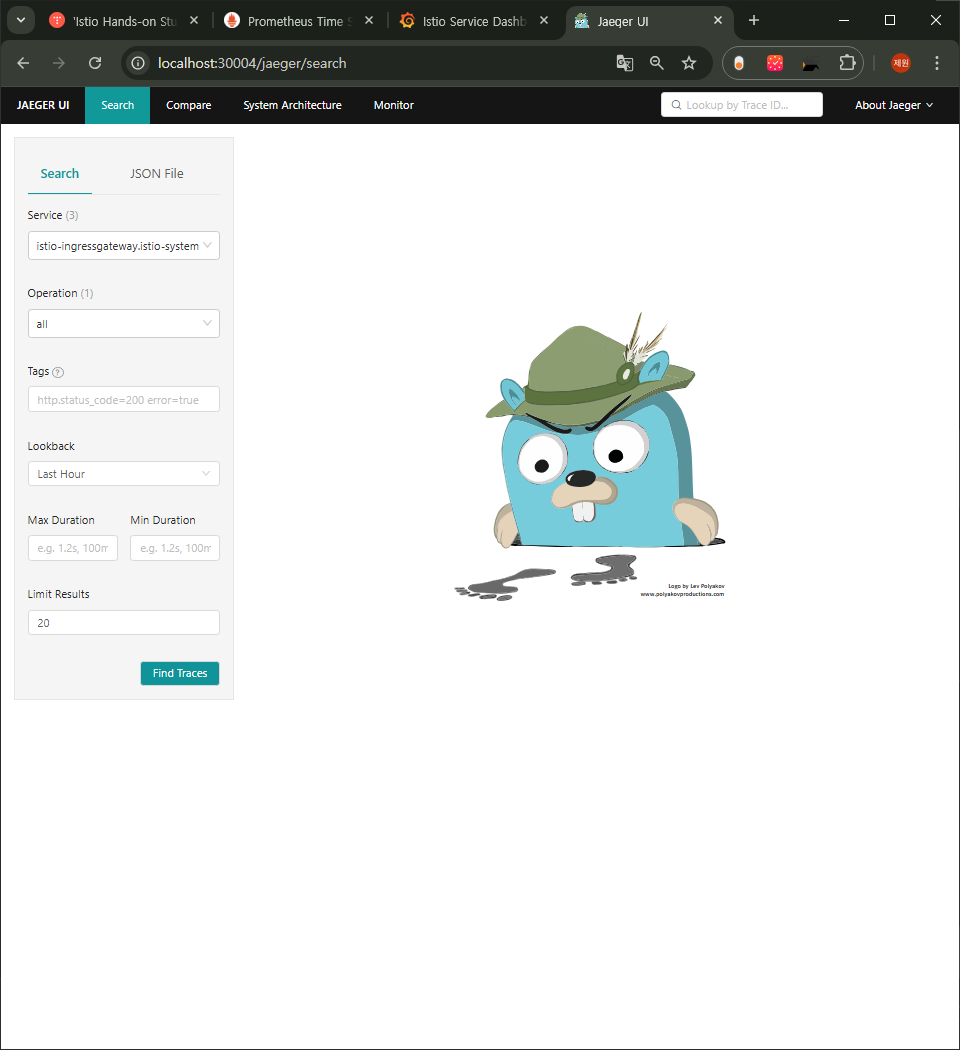
Task: Open the Search page in the navbar
Action: 118,105
